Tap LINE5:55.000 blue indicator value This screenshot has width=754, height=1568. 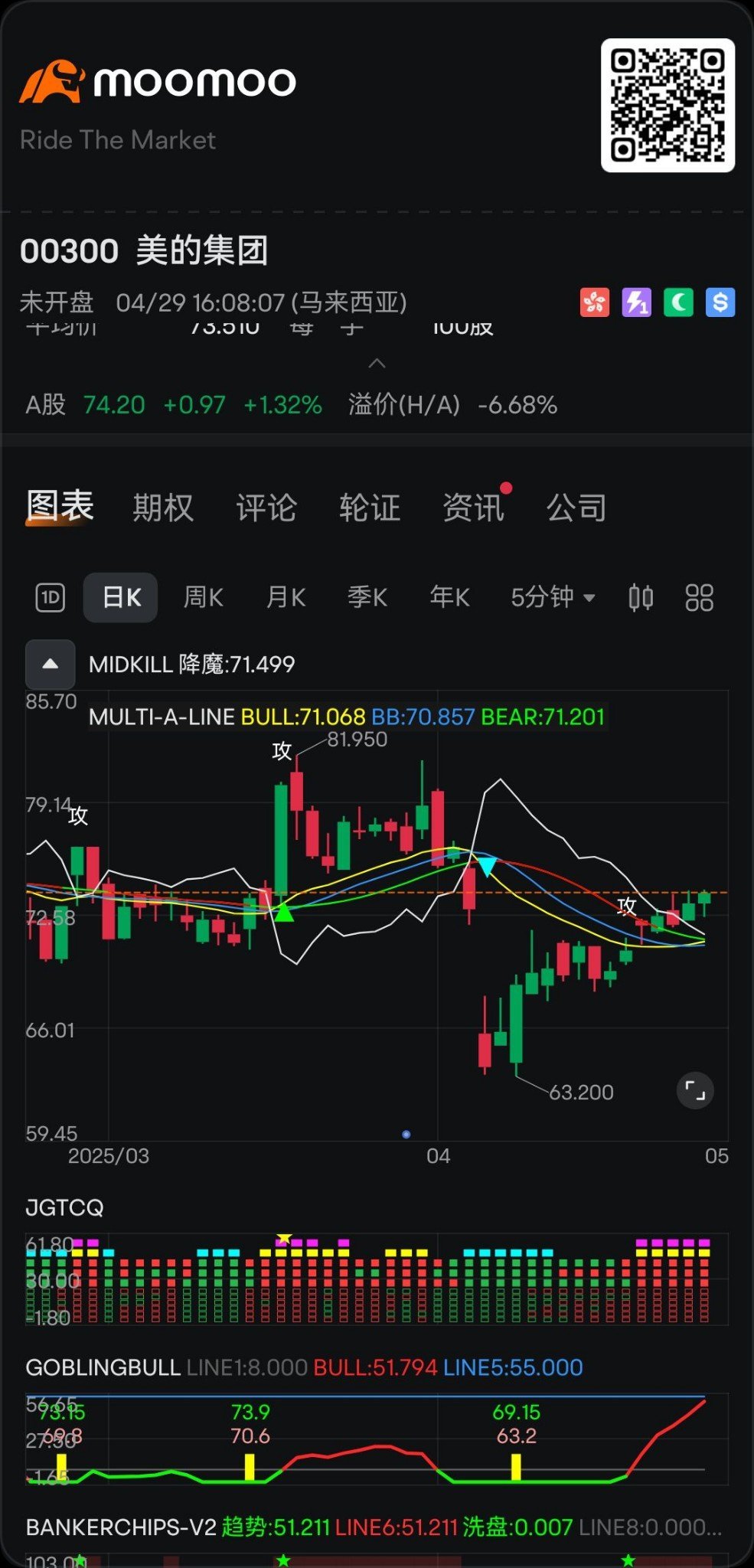[513, 1367]
